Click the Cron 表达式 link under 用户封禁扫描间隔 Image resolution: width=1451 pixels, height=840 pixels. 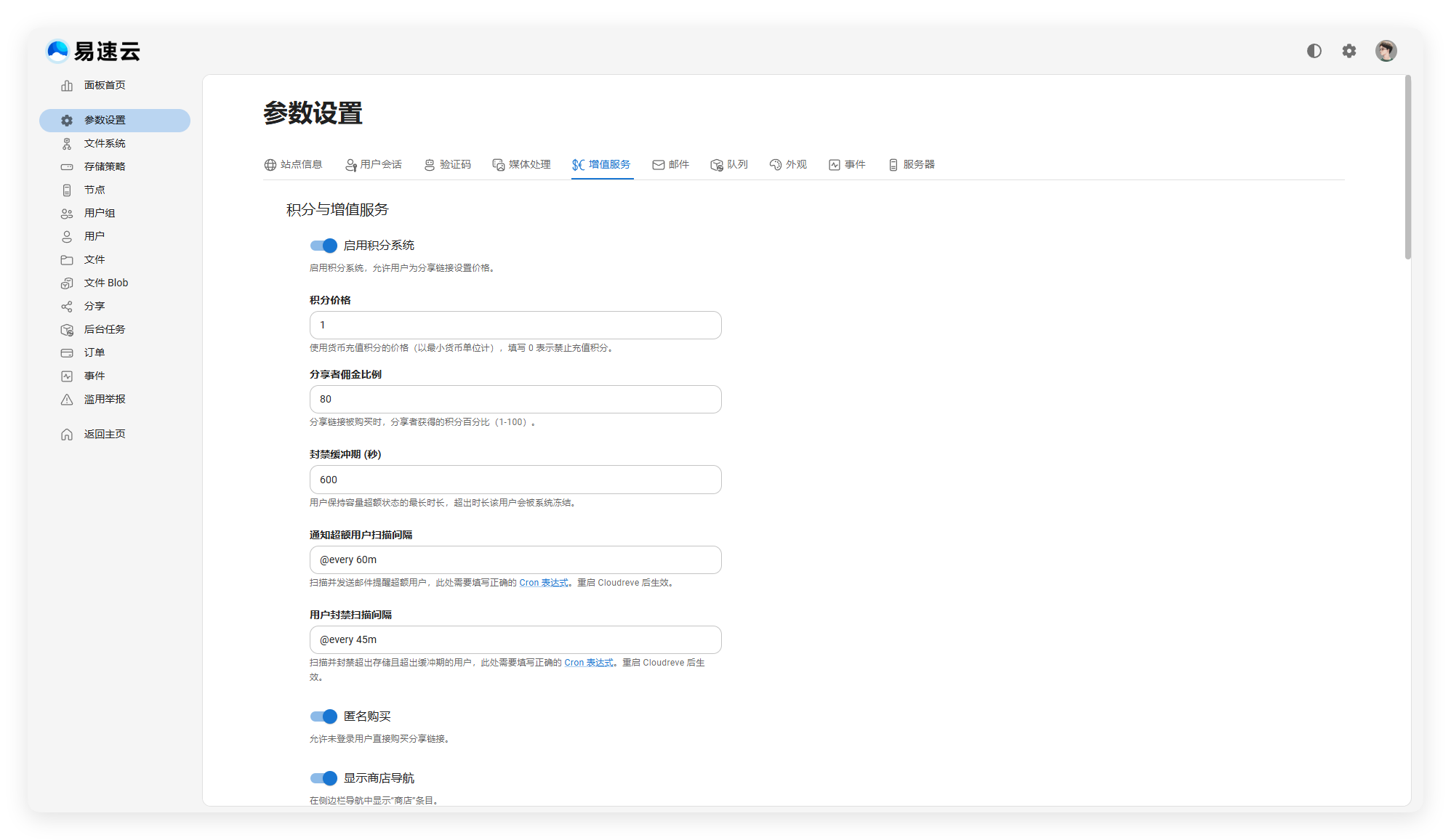[589, 663]
